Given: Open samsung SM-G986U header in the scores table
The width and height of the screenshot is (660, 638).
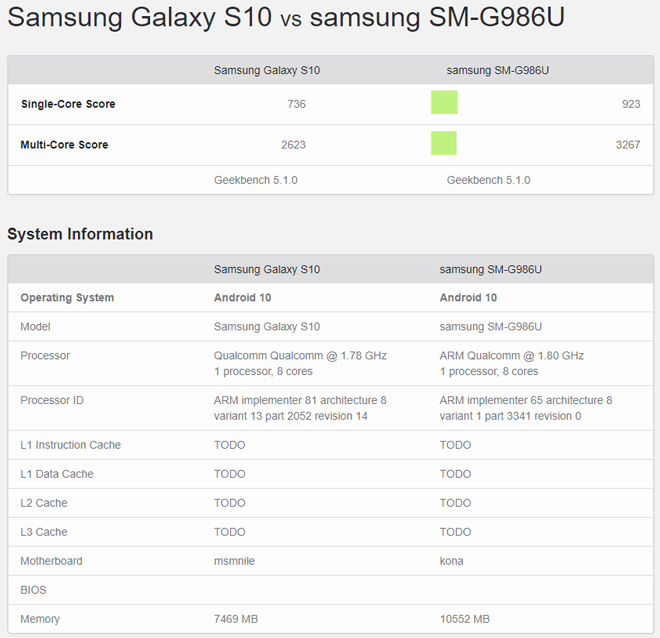Looking at the screenshot, I should pos(498,70).
